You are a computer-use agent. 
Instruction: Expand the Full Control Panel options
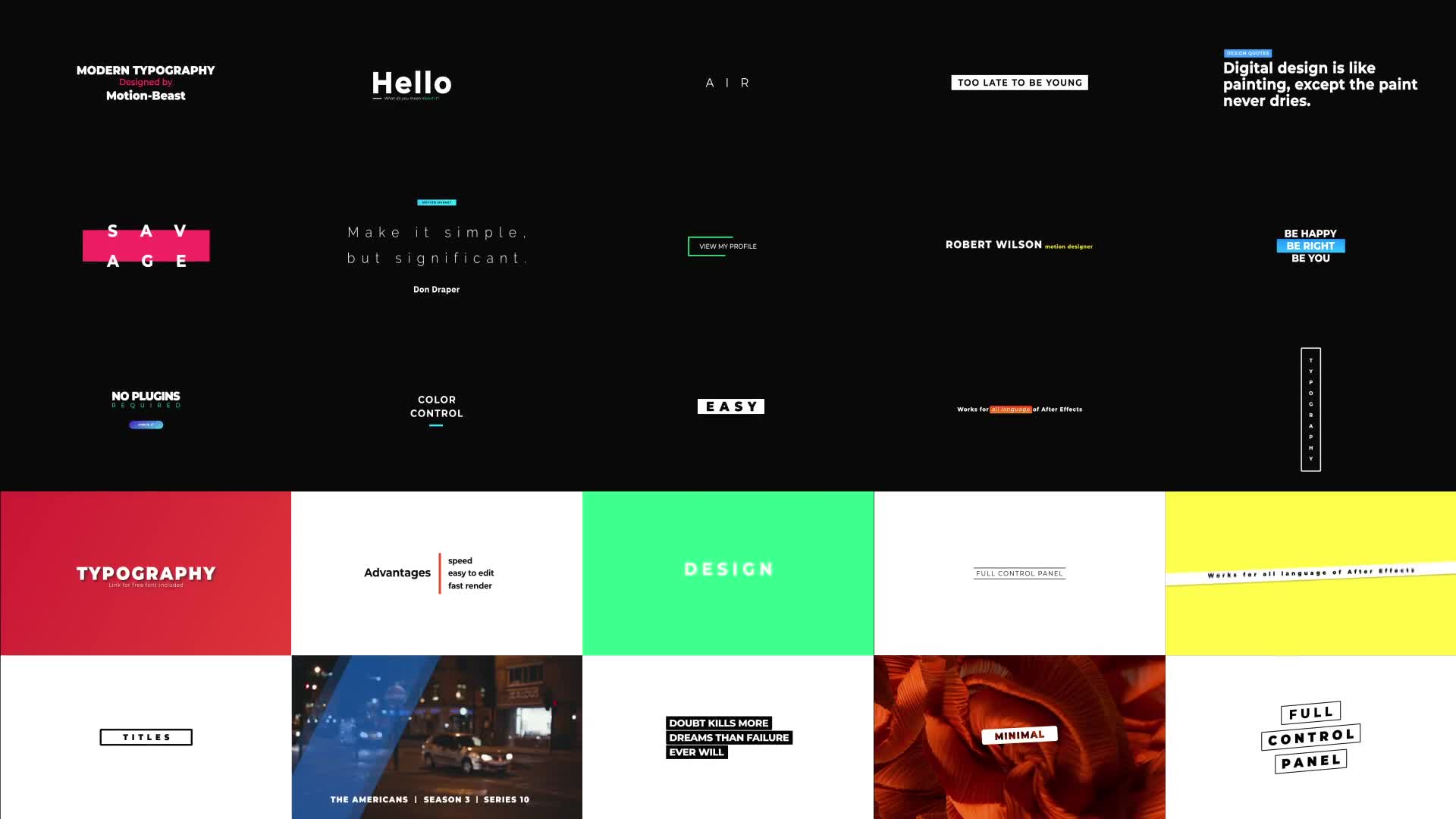click(1019, 573)
